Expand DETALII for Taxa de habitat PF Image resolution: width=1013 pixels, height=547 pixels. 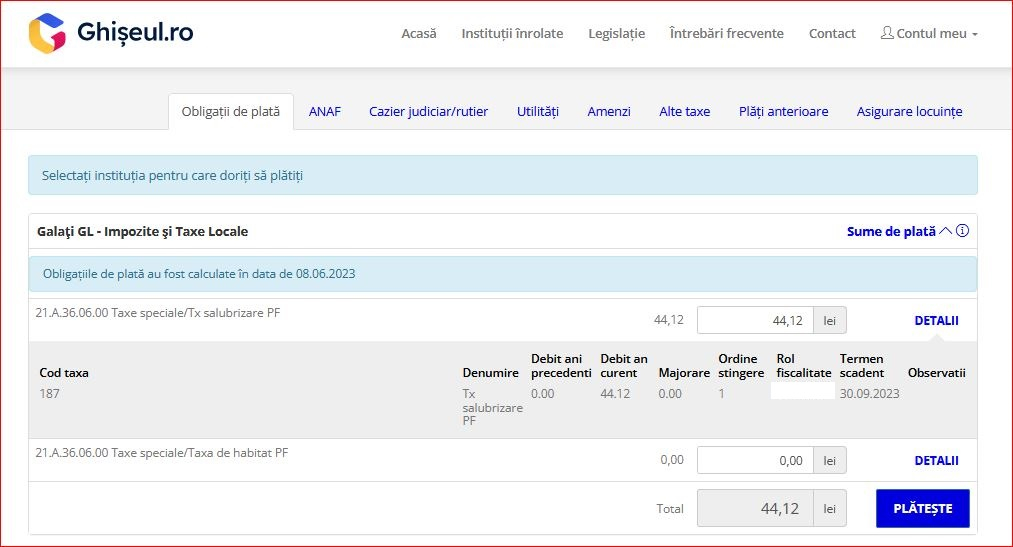936,461
